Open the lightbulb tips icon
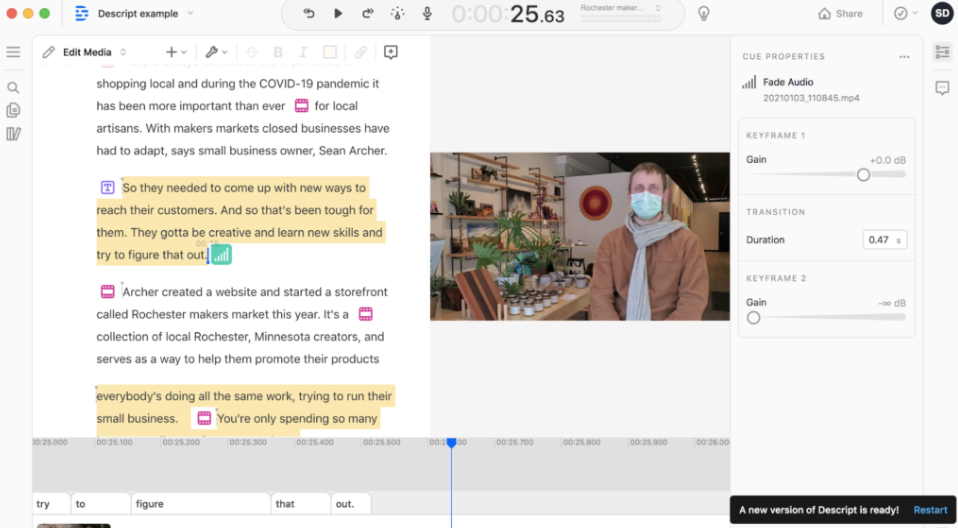 click(x=704, y=13)
